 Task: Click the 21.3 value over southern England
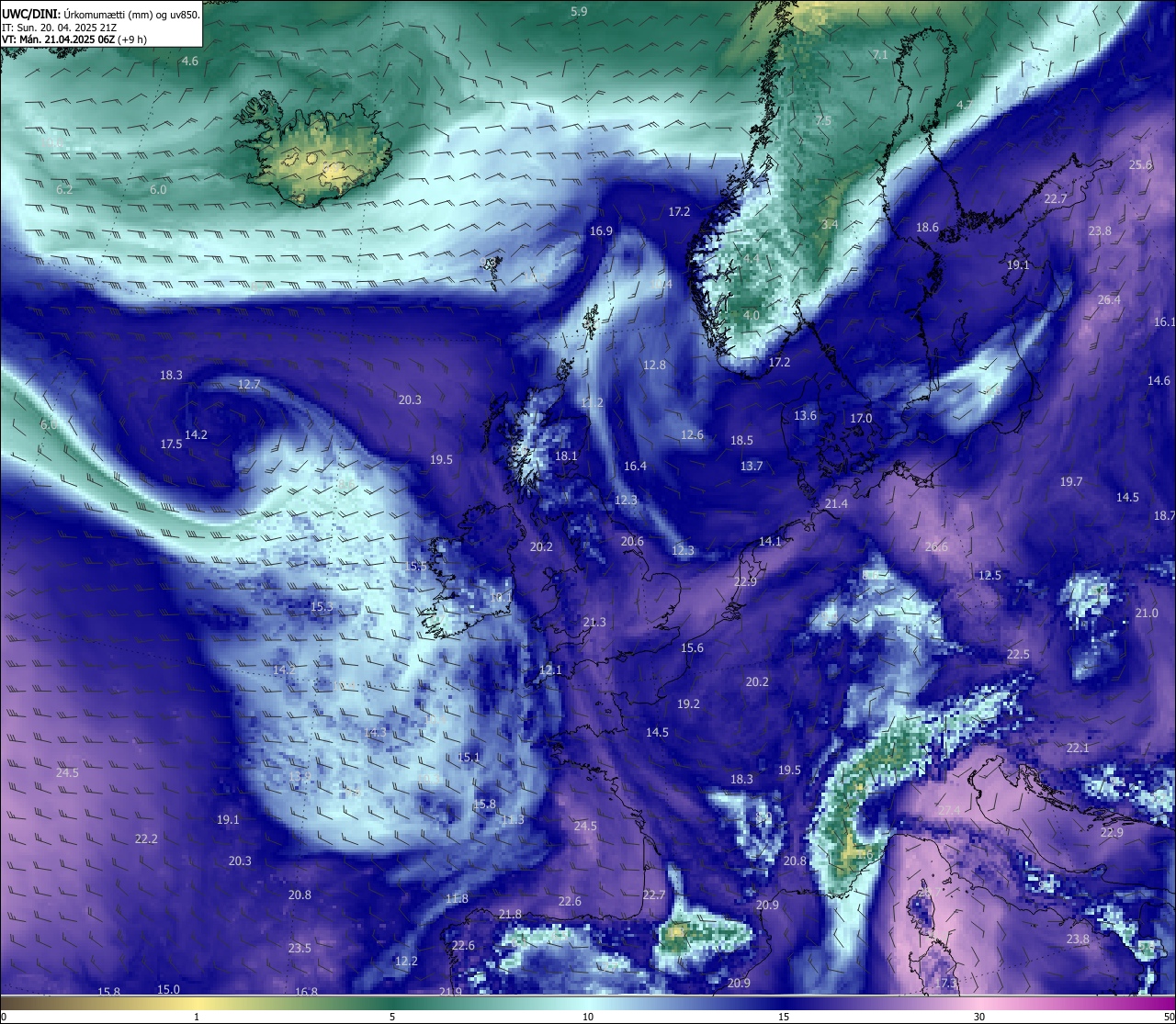pos(594,623)
